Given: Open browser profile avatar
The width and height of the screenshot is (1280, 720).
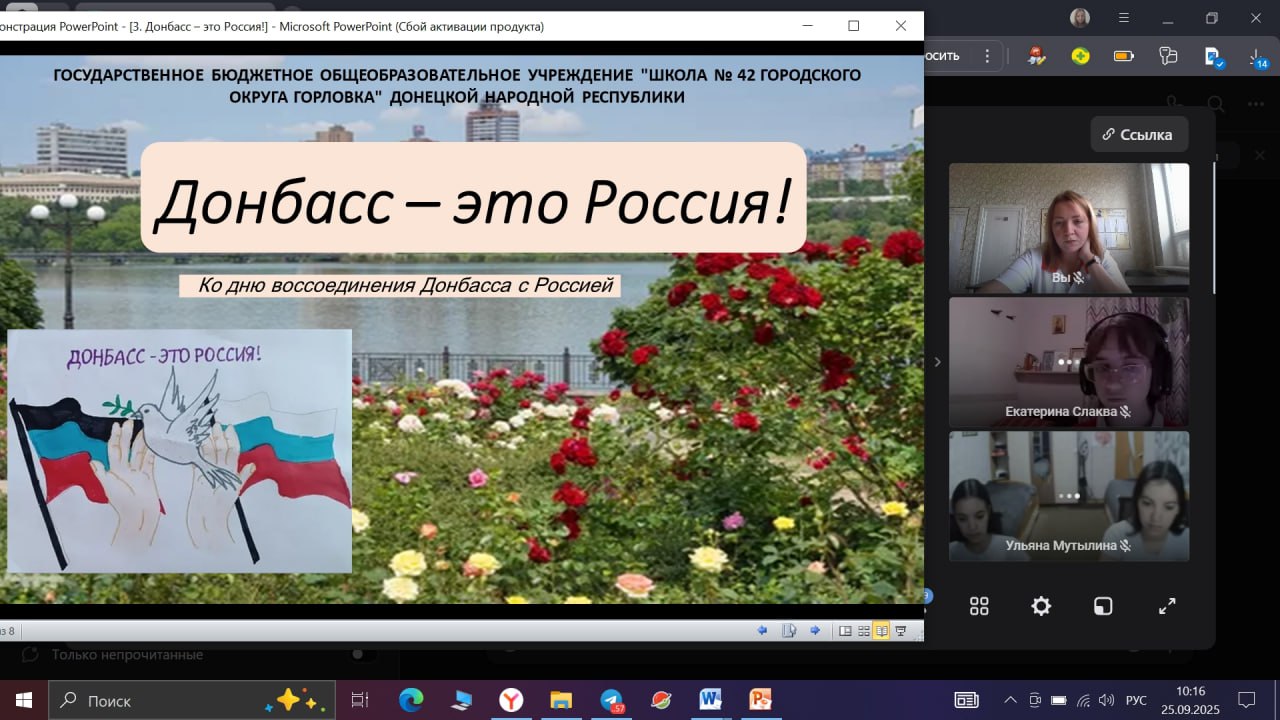Looking at the screenshot, I should (x=1080, y=17).
